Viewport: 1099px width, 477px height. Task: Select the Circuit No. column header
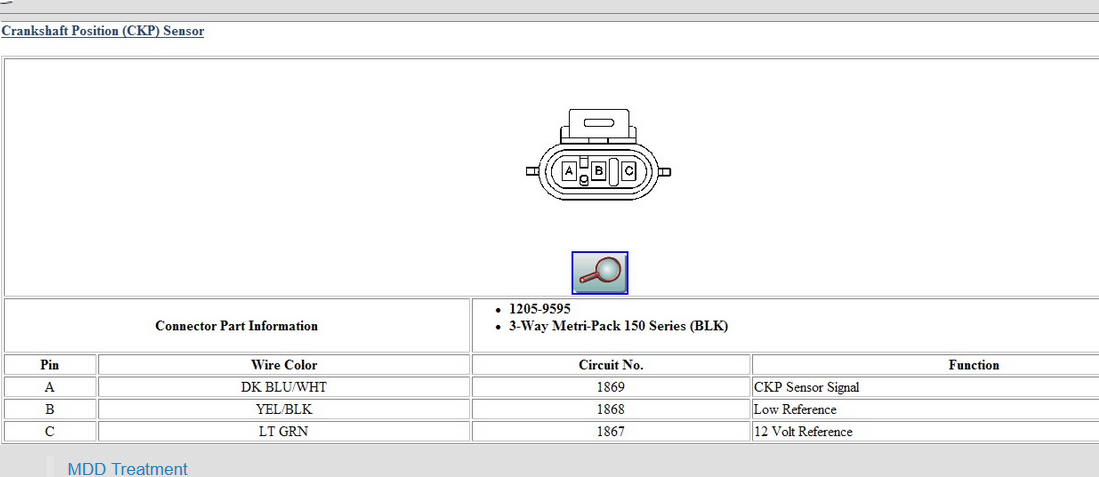pos(611,365)
